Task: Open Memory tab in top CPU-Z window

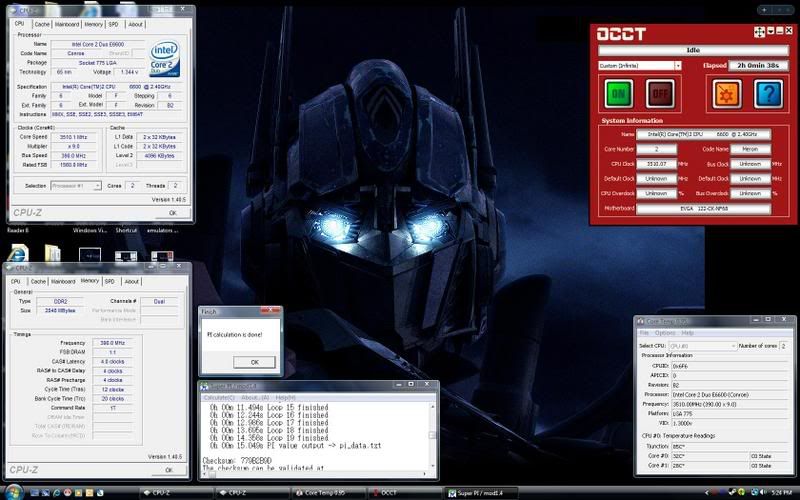Action: tap(93, 24)
